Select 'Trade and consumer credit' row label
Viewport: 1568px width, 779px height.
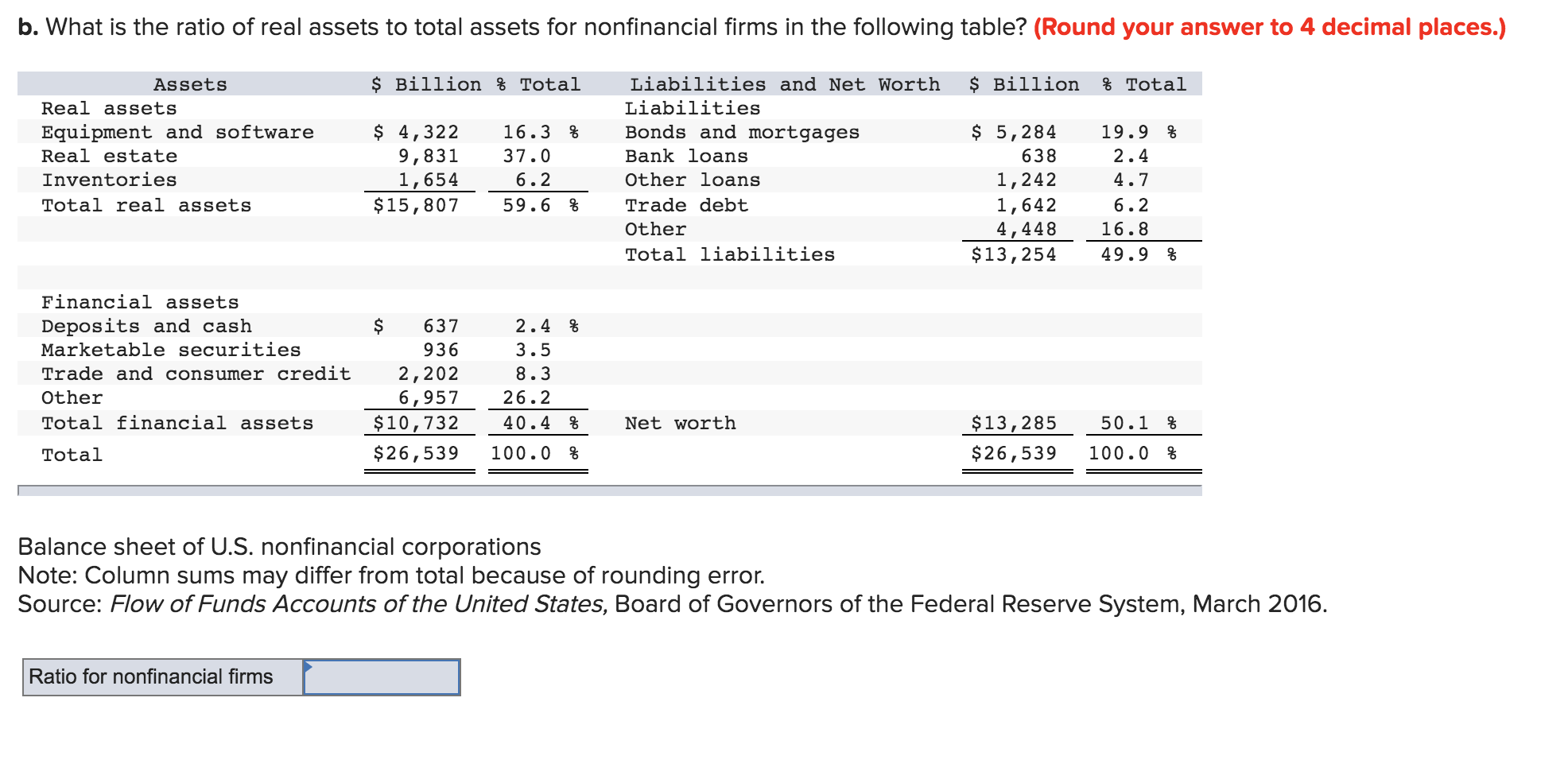[196, 374]
